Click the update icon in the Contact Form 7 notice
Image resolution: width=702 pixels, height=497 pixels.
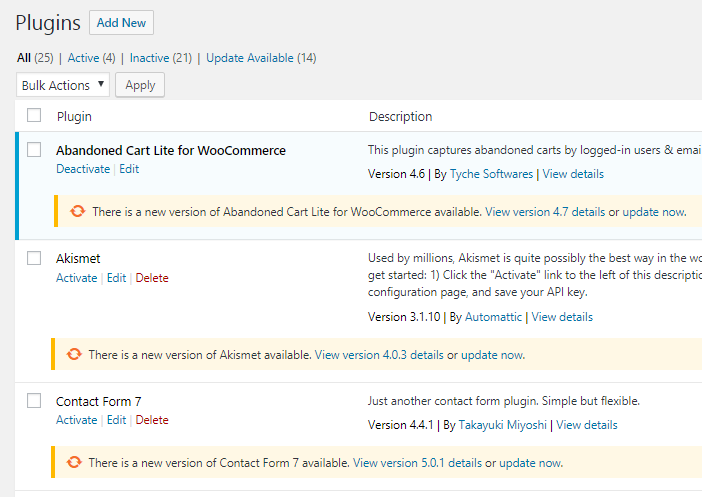[x=73, y=463]
